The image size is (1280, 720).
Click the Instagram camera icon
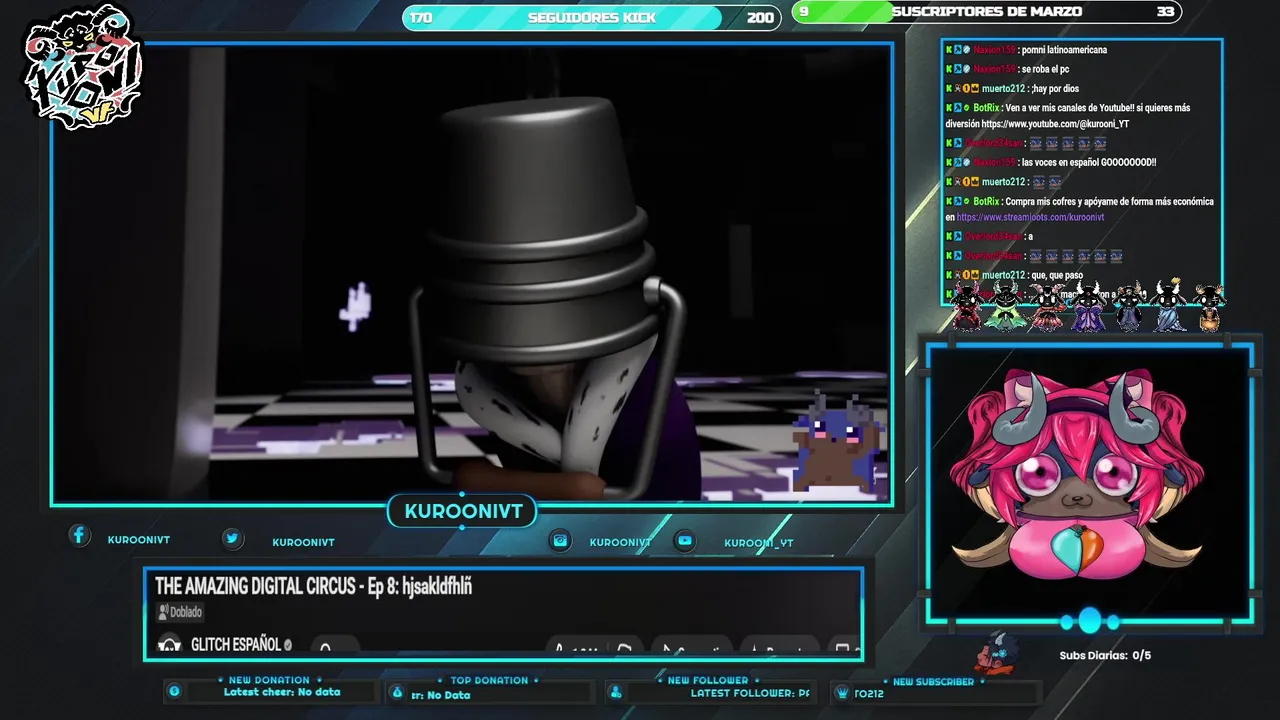561,541
